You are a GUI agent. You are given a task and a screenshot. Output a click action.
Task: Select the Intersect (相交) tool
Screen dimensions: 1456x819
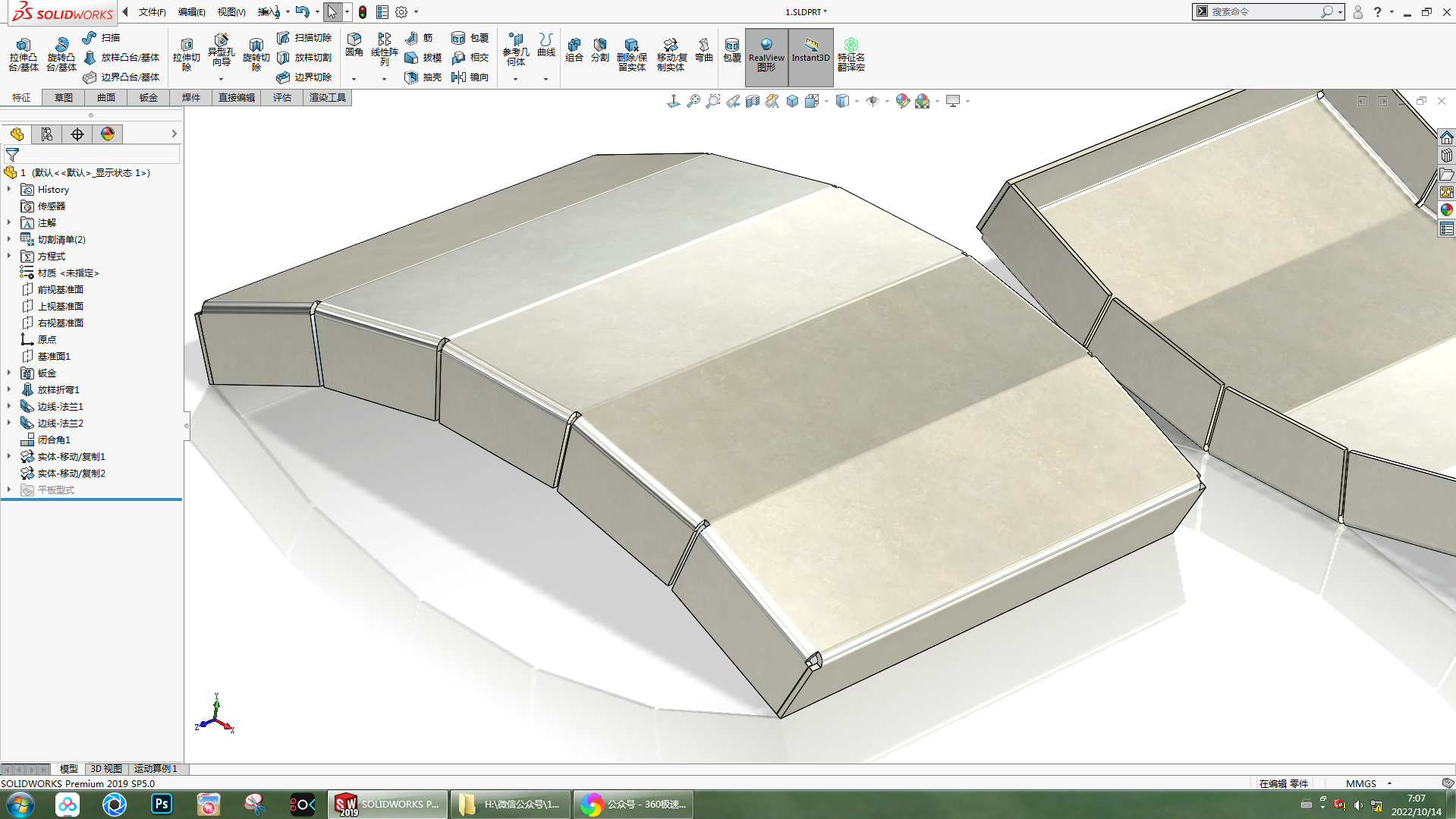pyautogui.click(x=470, y=57)
